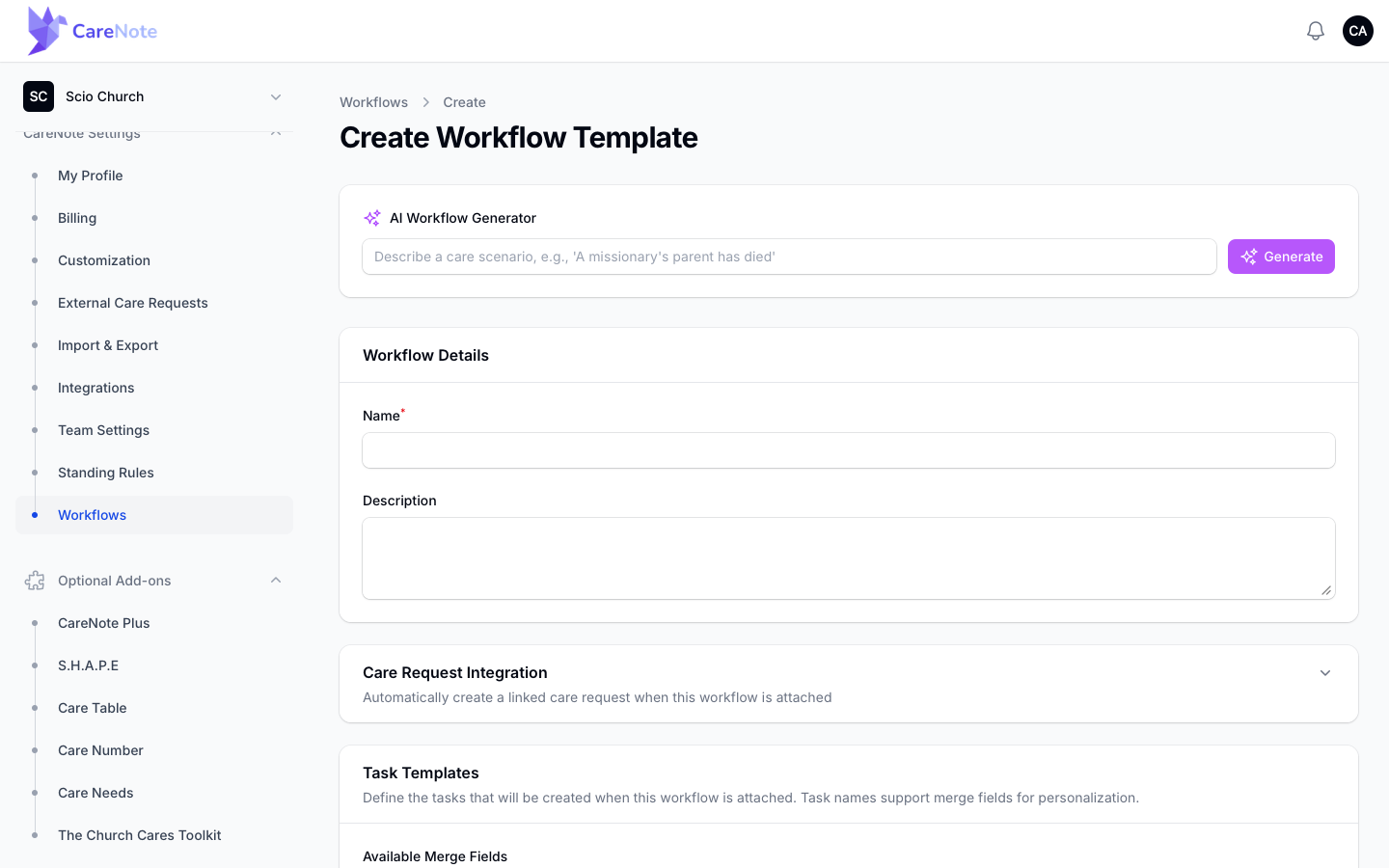The image size is (1389, 868).
Task: Open The Church Cares Toolkit
Action: [154, 835]
